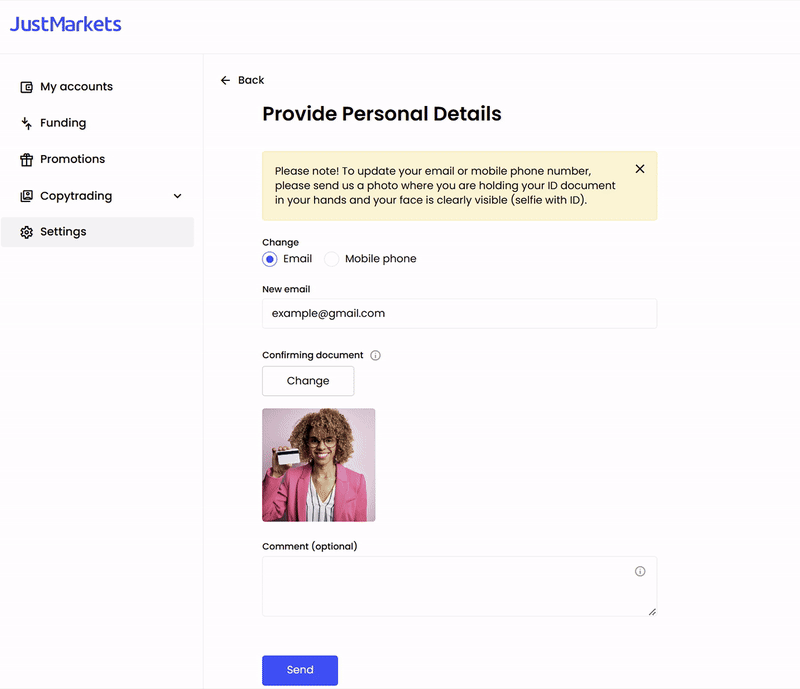Expand the Copytrading submenu chevron
Image resolution: width=800 pixels, height=689 pixels.
pos(178,196)
